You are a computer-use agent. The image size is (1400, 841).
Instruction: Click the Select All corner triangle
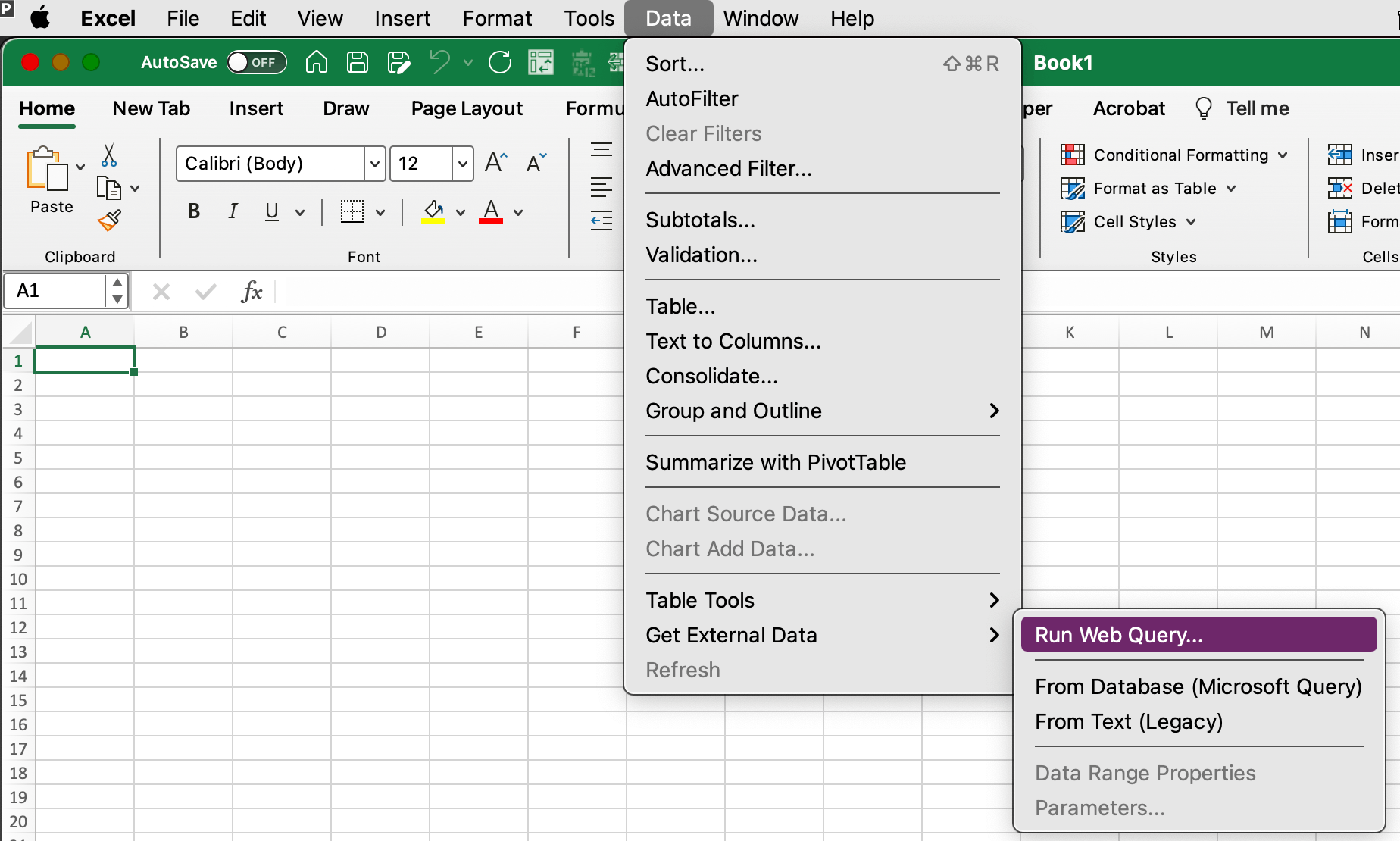tap(22, 333)
